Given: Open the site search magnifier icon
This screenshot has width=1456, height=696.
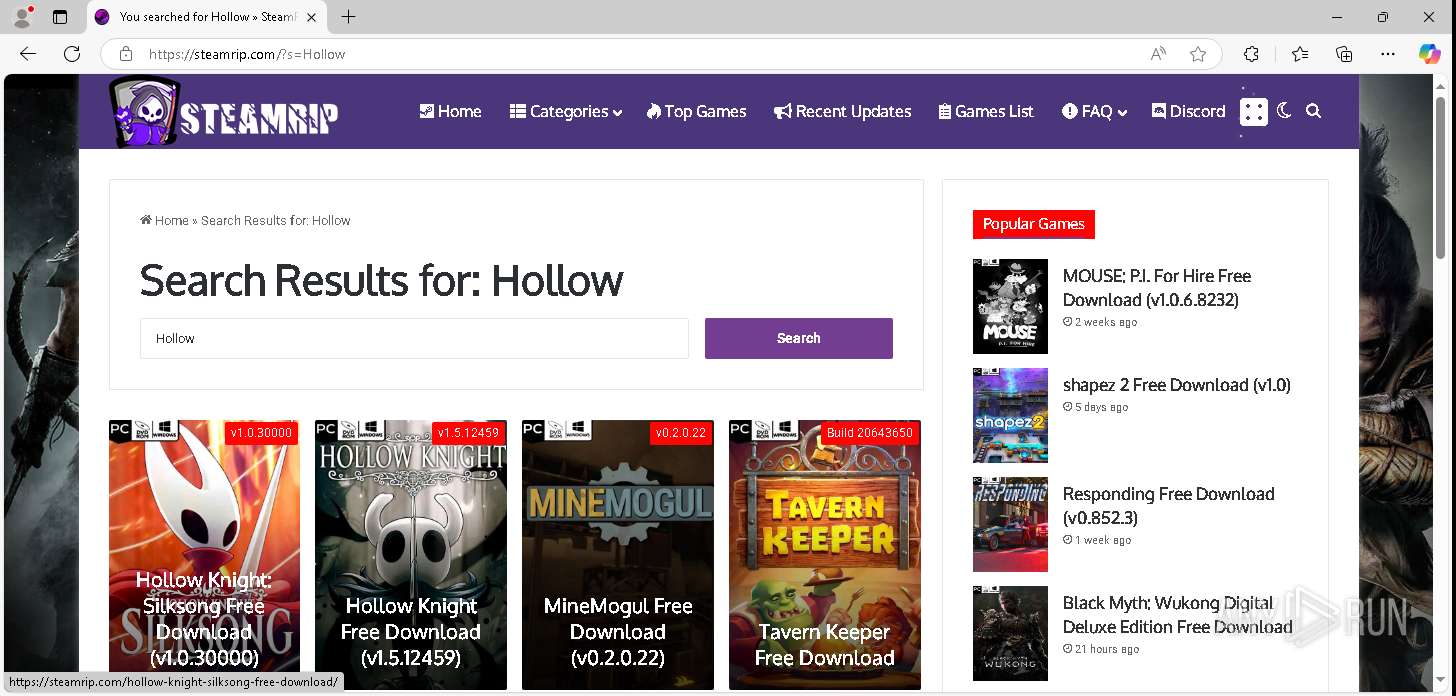Looking at the screenshot, I should coord(1314,111).
